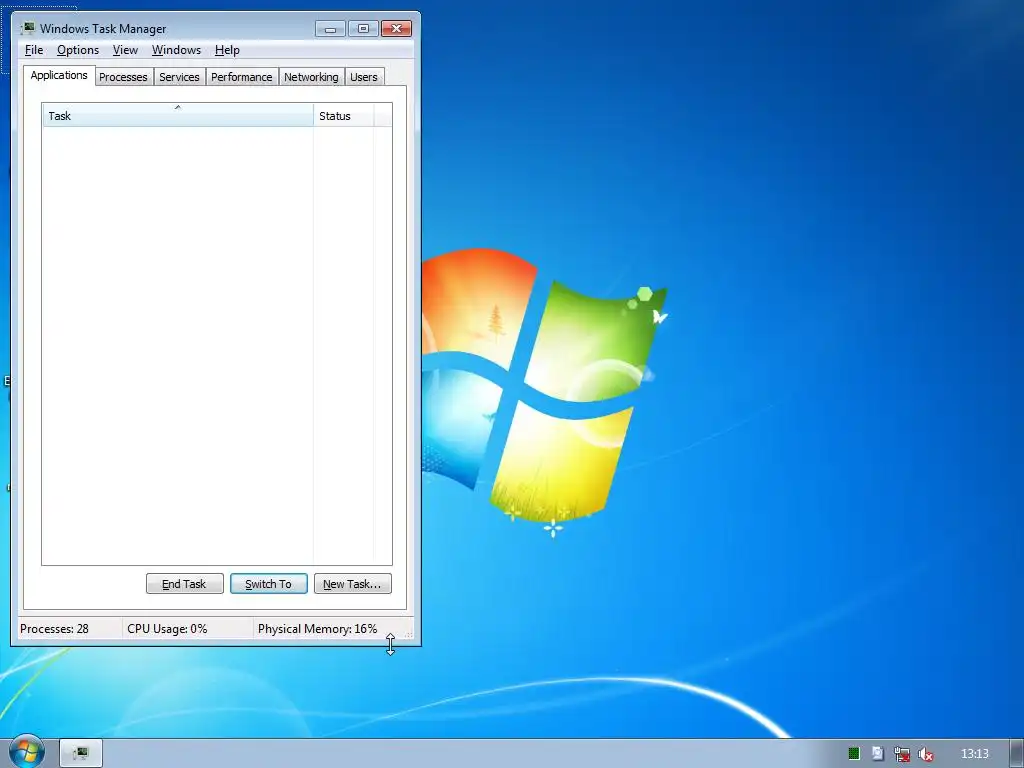Switch to the Services tab

click(180, 77)
